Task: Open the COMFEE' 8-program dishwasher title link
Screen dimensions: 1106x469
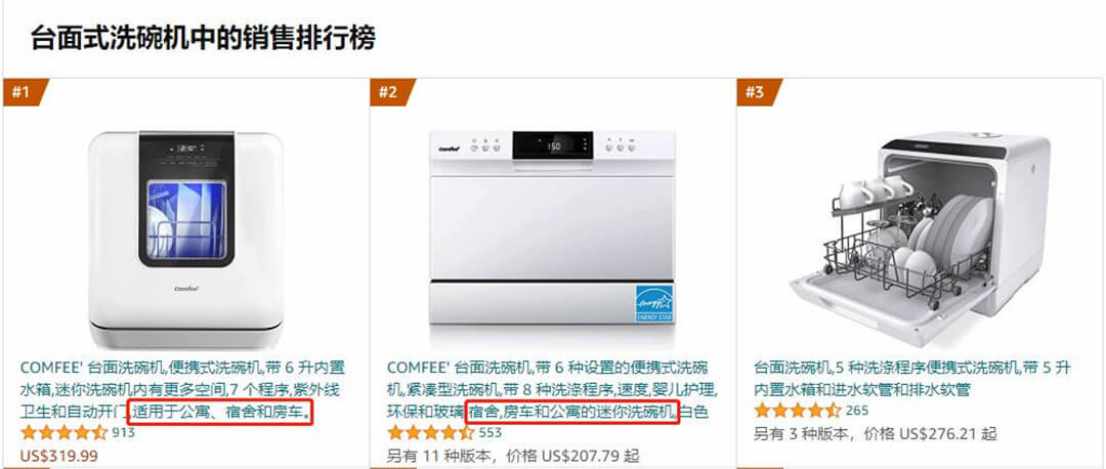Action: click(x=552, y=389)
